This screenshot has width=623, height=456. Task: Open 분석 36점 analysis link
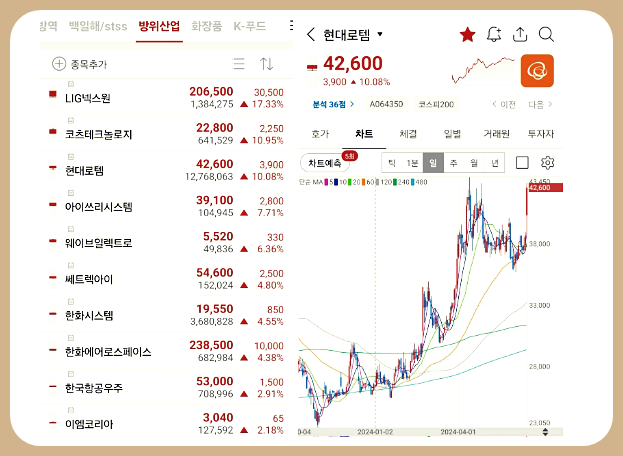(333, 104)
